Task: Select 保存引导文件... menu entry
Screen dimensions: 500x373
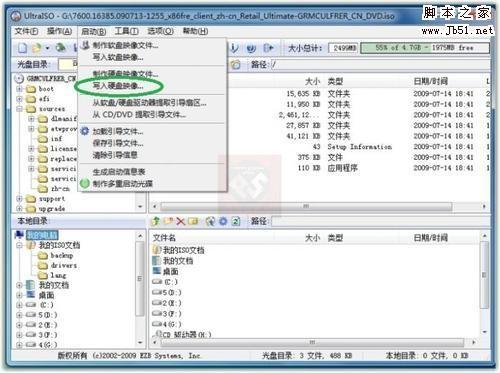Action: pos(118,143)
